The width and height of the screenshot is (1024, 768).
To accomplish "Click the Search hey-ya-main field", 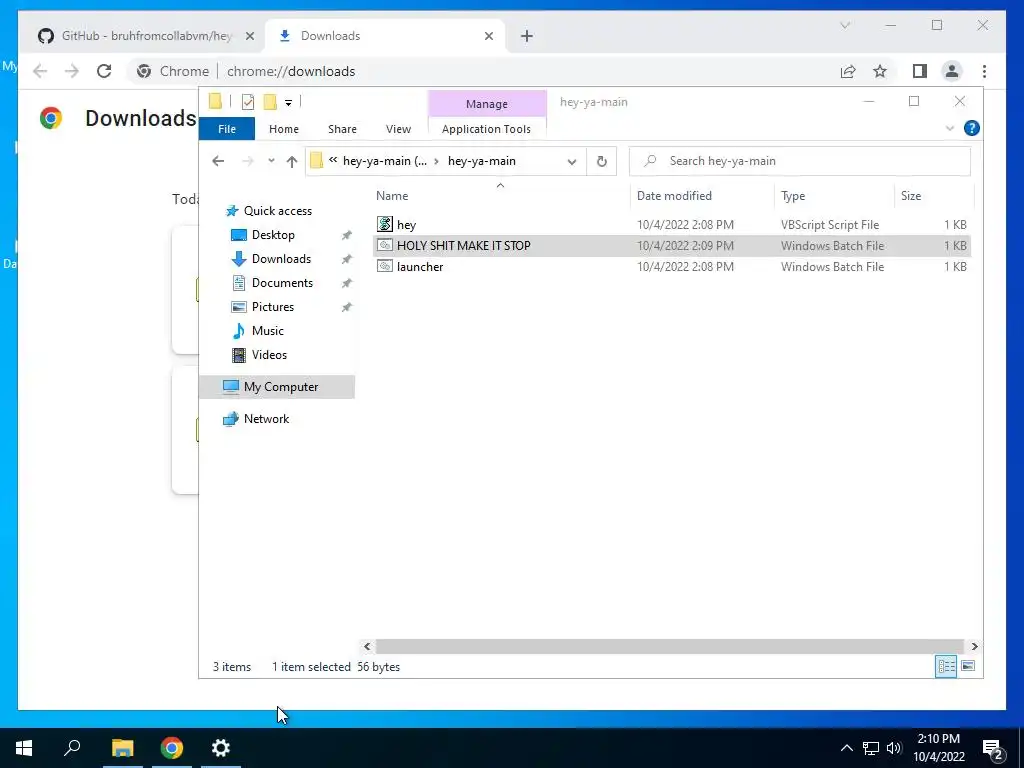I will (x=799, y=161).
